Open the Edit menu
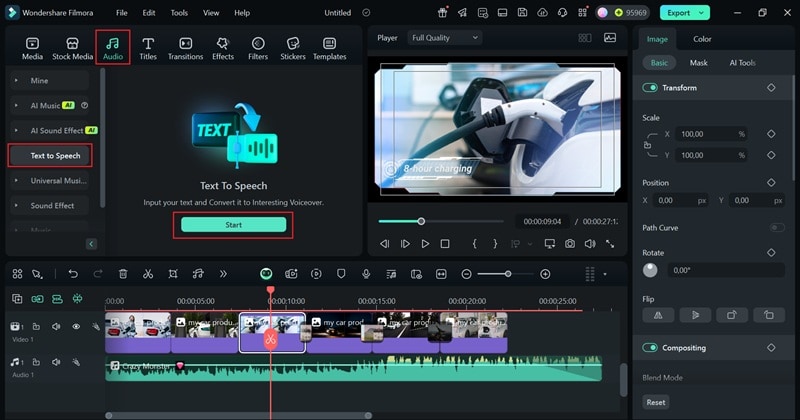 pyautogui.click(x=149, y=13)
